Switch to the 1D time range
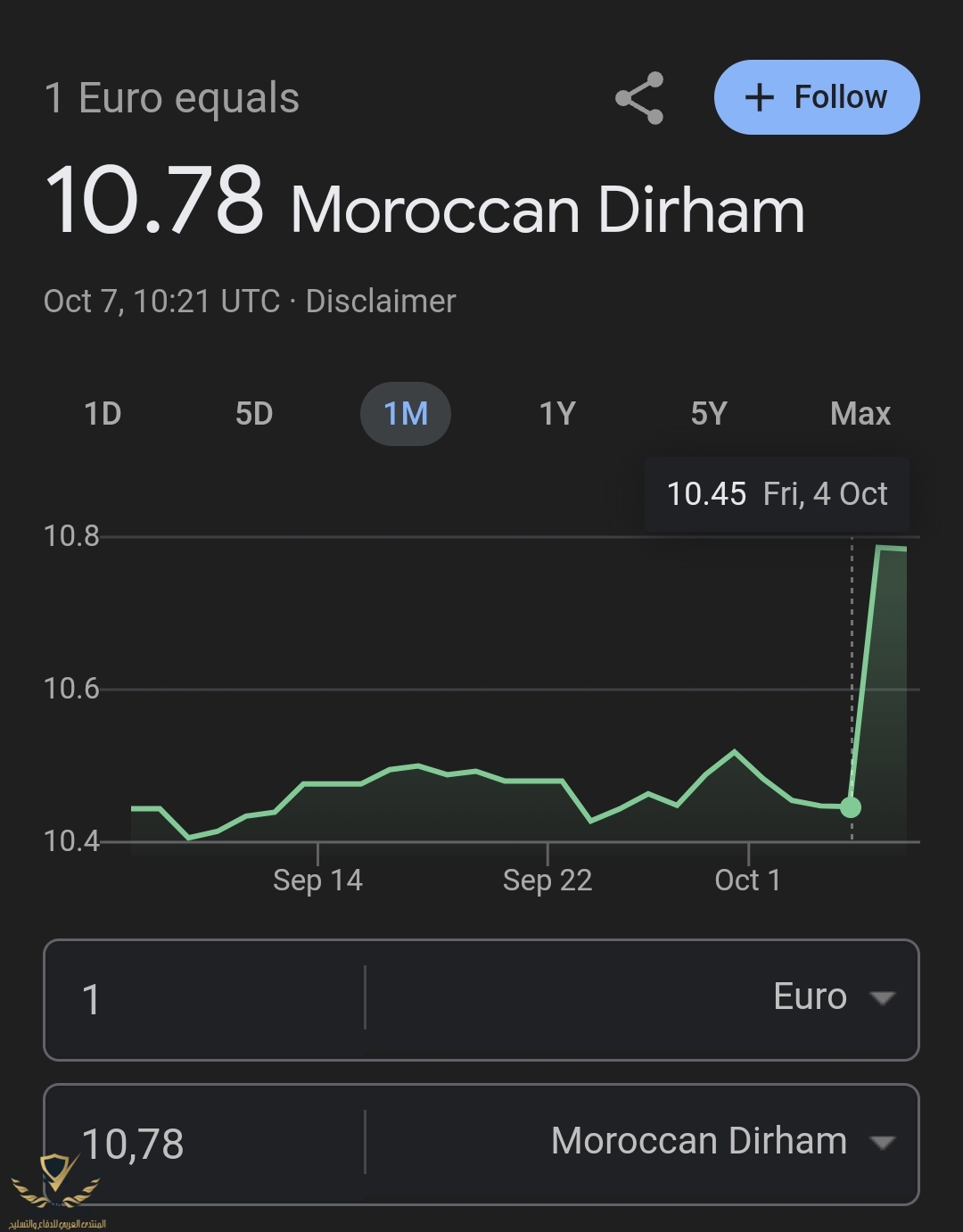This screenshot has height=1232, width=963. click(103, 414)
